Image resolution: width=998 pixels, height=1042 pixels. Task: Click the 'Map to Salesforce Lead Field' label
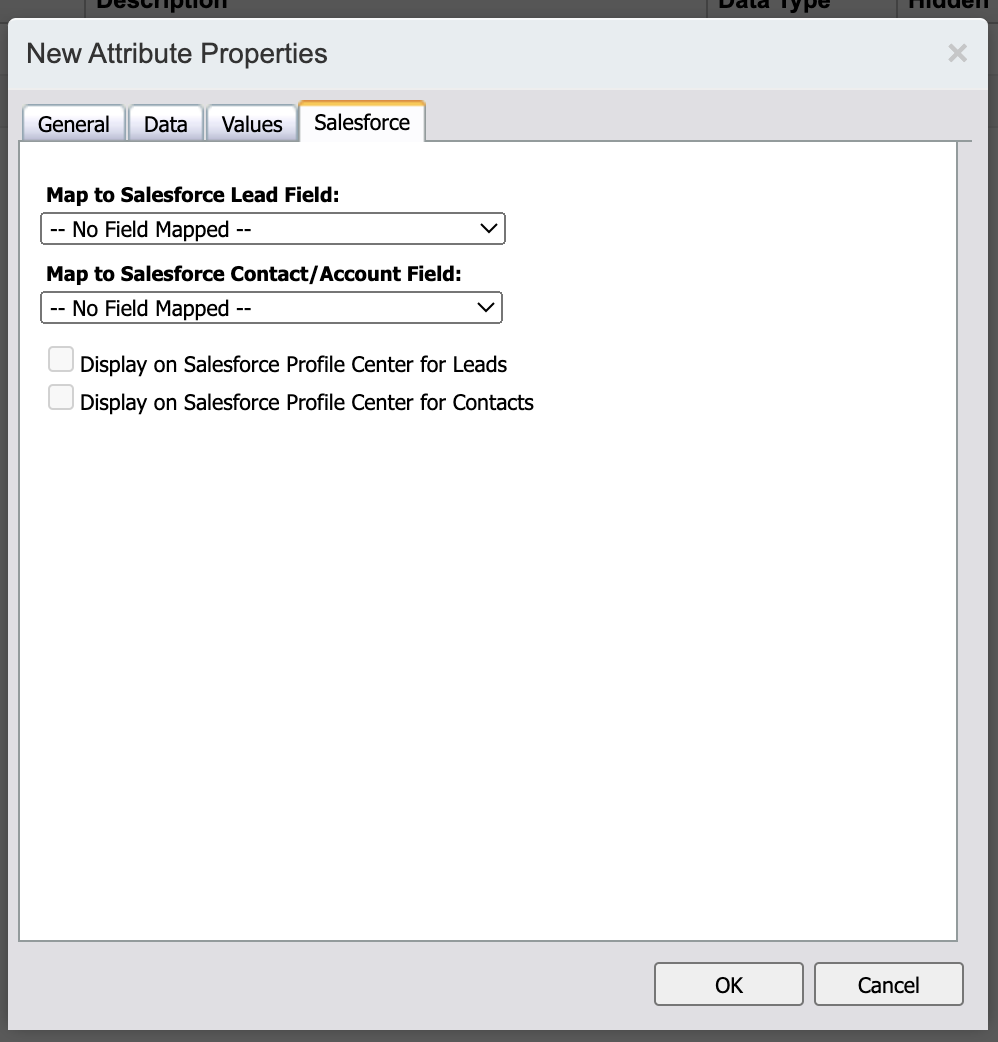[194, 194]
